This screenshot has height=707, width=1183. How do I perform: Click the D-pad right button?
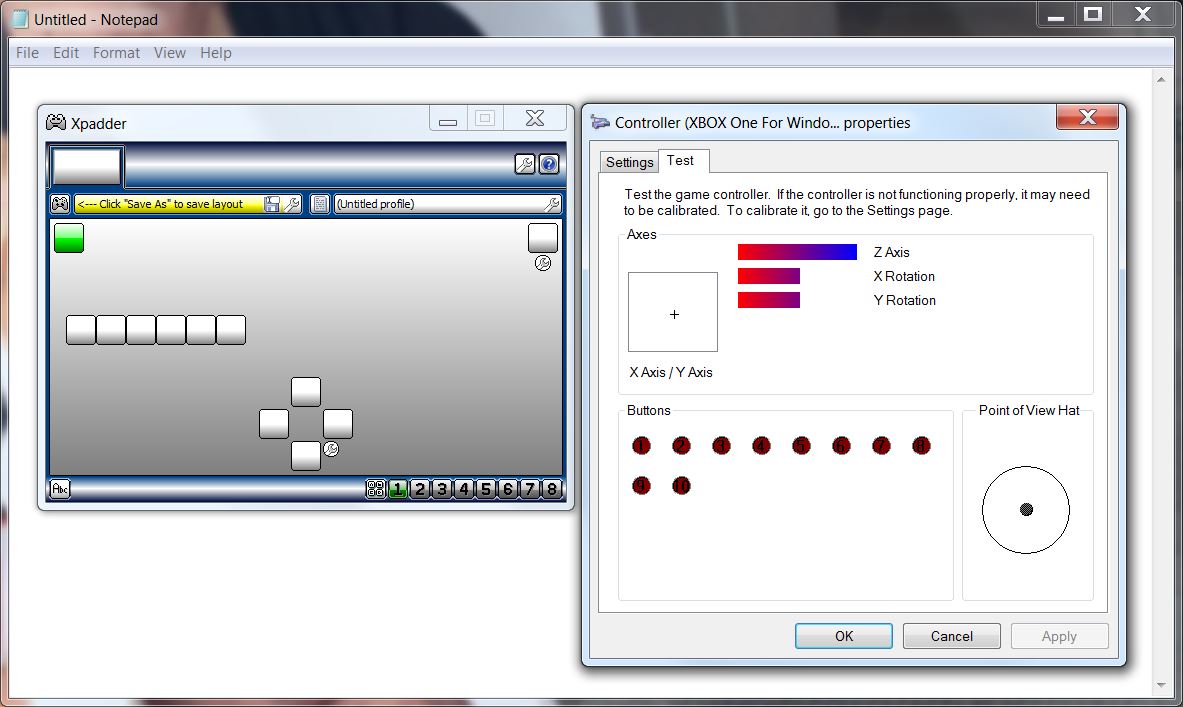coord(338,424)
